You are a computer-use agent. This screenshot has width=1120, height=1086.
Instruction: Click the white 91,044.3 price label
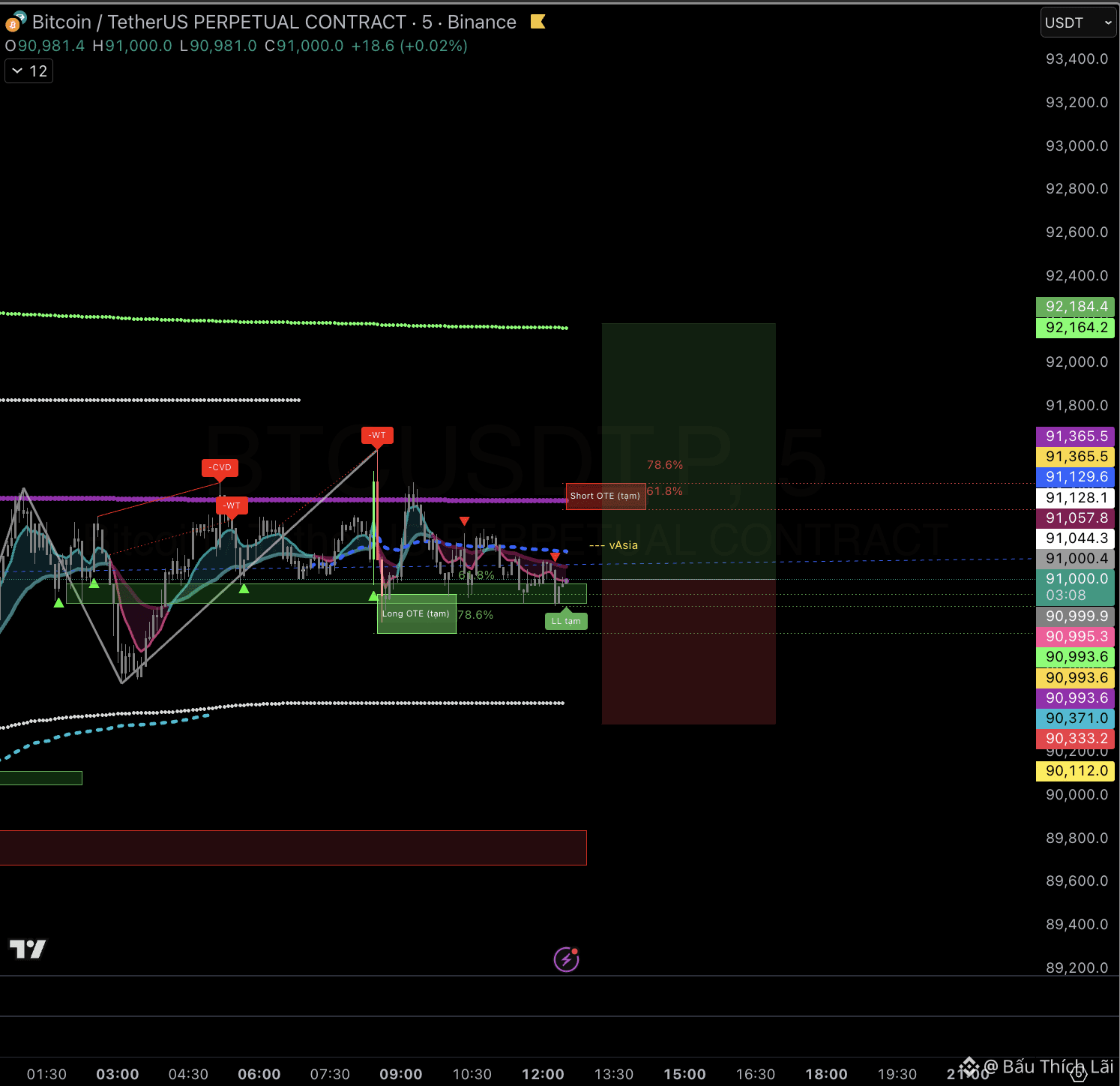(x=1076, y=538)
